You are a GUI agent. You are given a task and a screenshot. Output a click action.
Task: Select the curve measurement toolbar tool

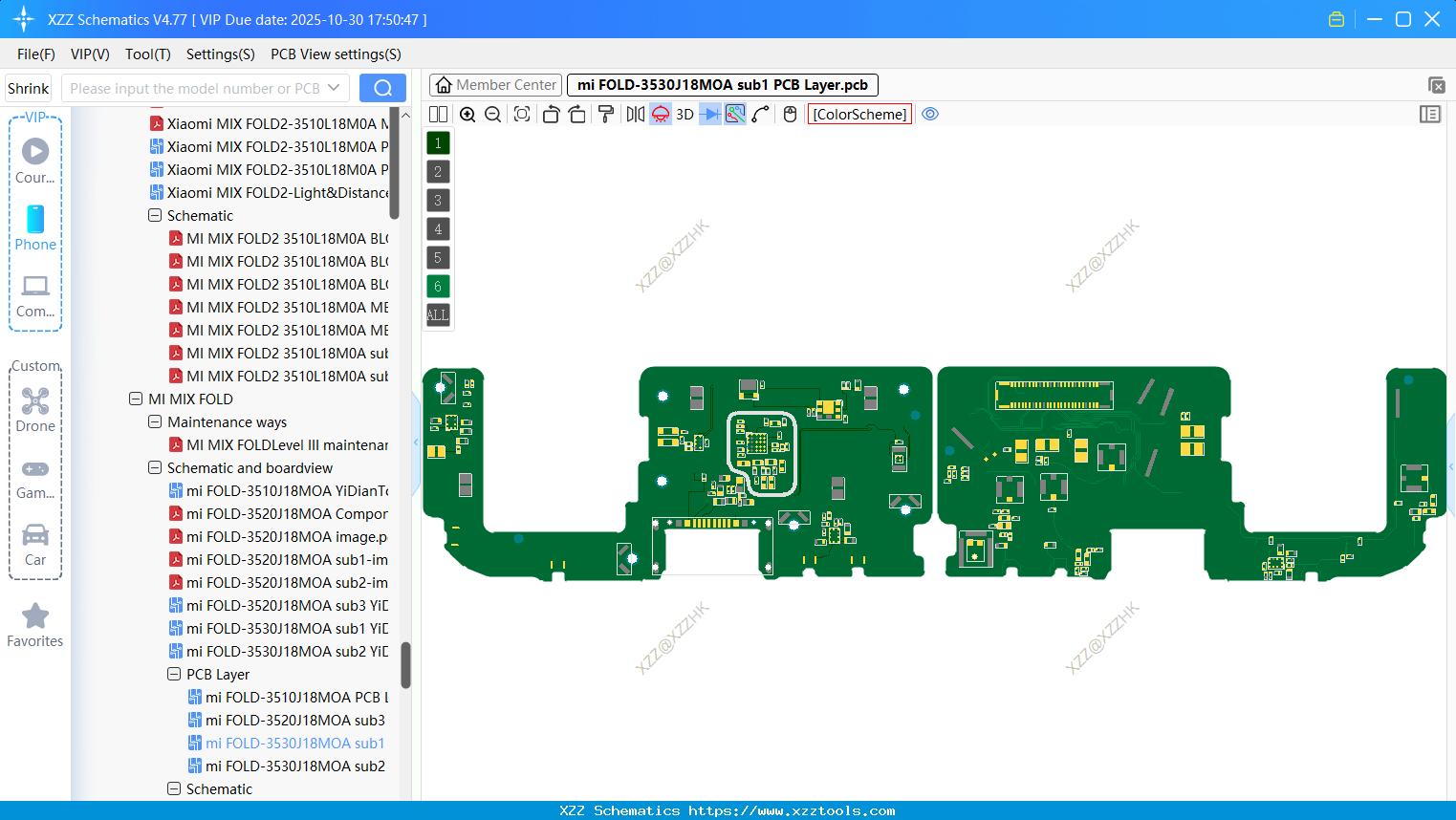(760, 114)
